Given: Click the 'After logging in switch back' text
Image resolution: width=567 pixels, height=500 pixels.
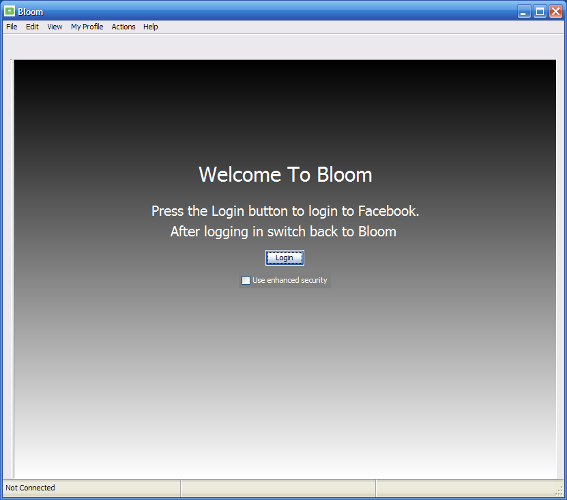Looking at the screenshot, I should coord(284,232).
